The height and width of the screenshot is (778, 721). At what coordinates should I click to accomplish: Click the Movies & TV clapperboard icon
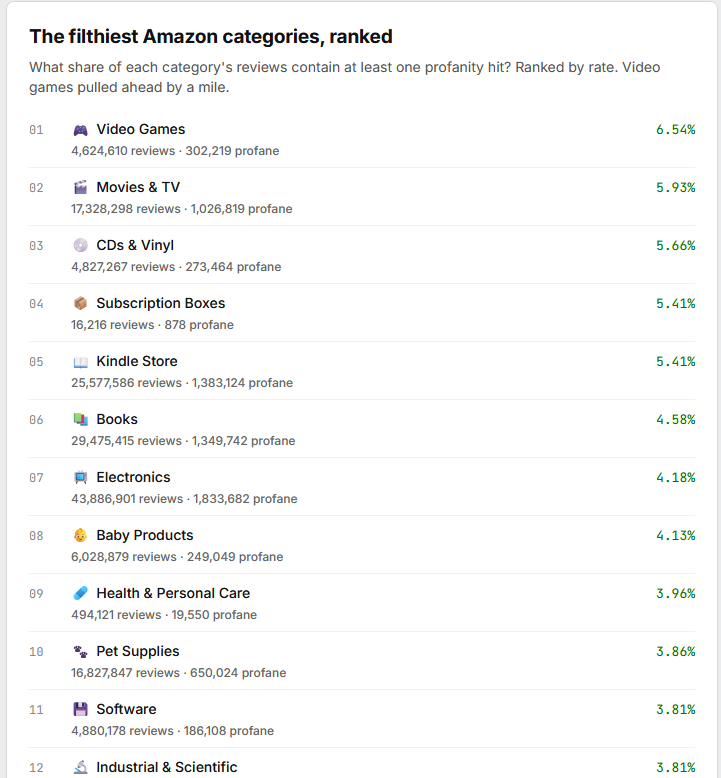80,188
